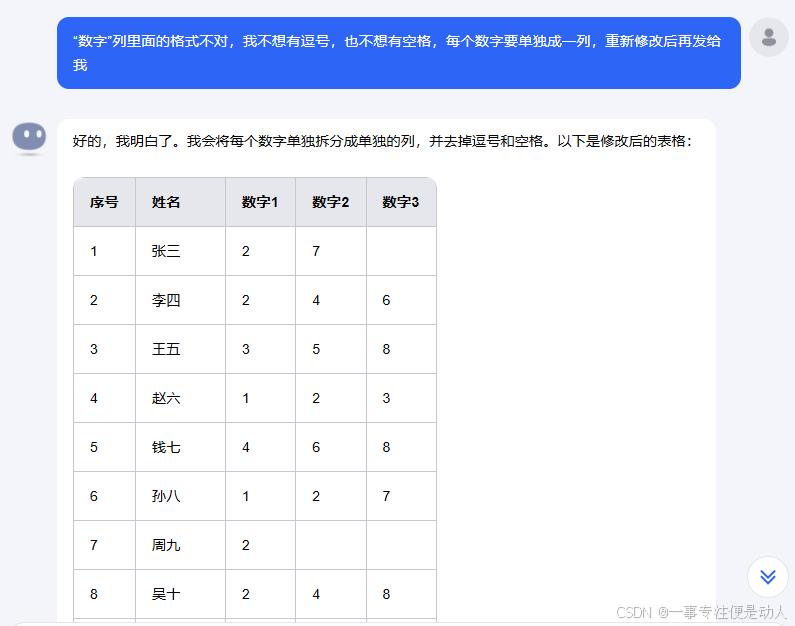Image resolution: width=795 pixels, height=626 pixels.
Task: Click the blue user message bubble
Action: tap(399, 53)
